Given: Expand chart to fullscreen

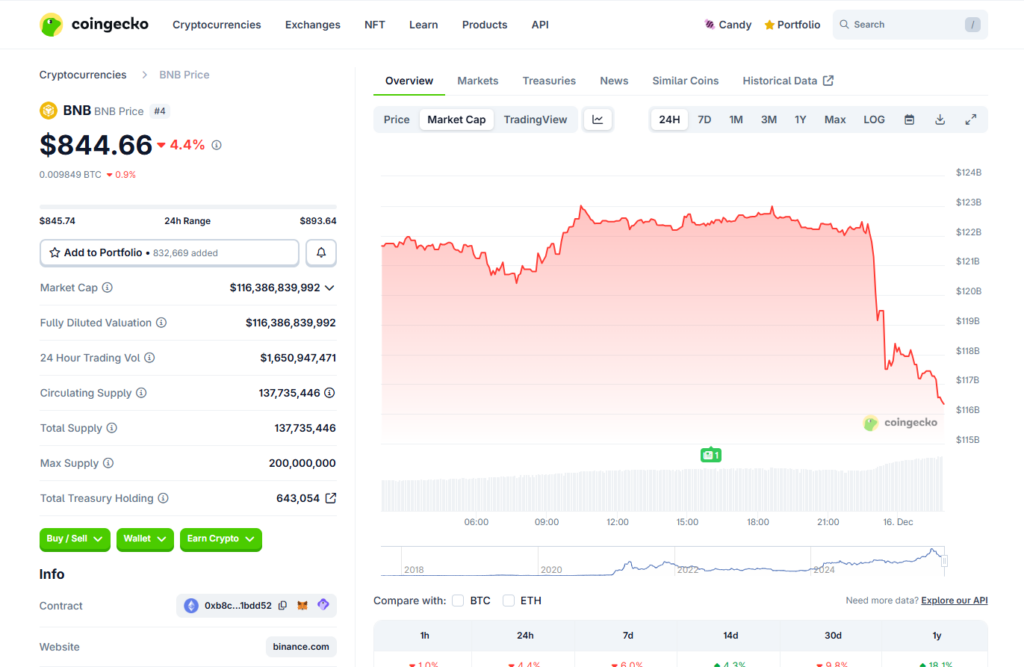Looking at the screenshot, I should click(970, 120).
